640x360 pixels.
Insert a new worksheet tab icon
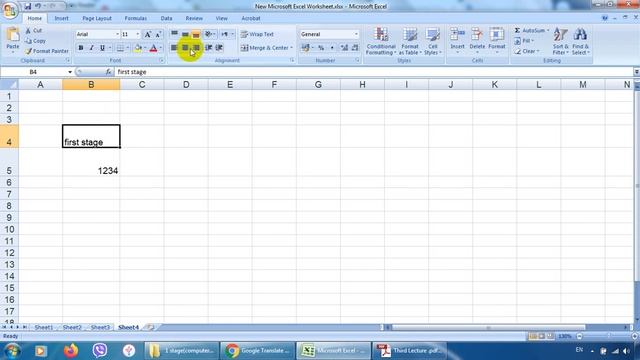point(150,327)
